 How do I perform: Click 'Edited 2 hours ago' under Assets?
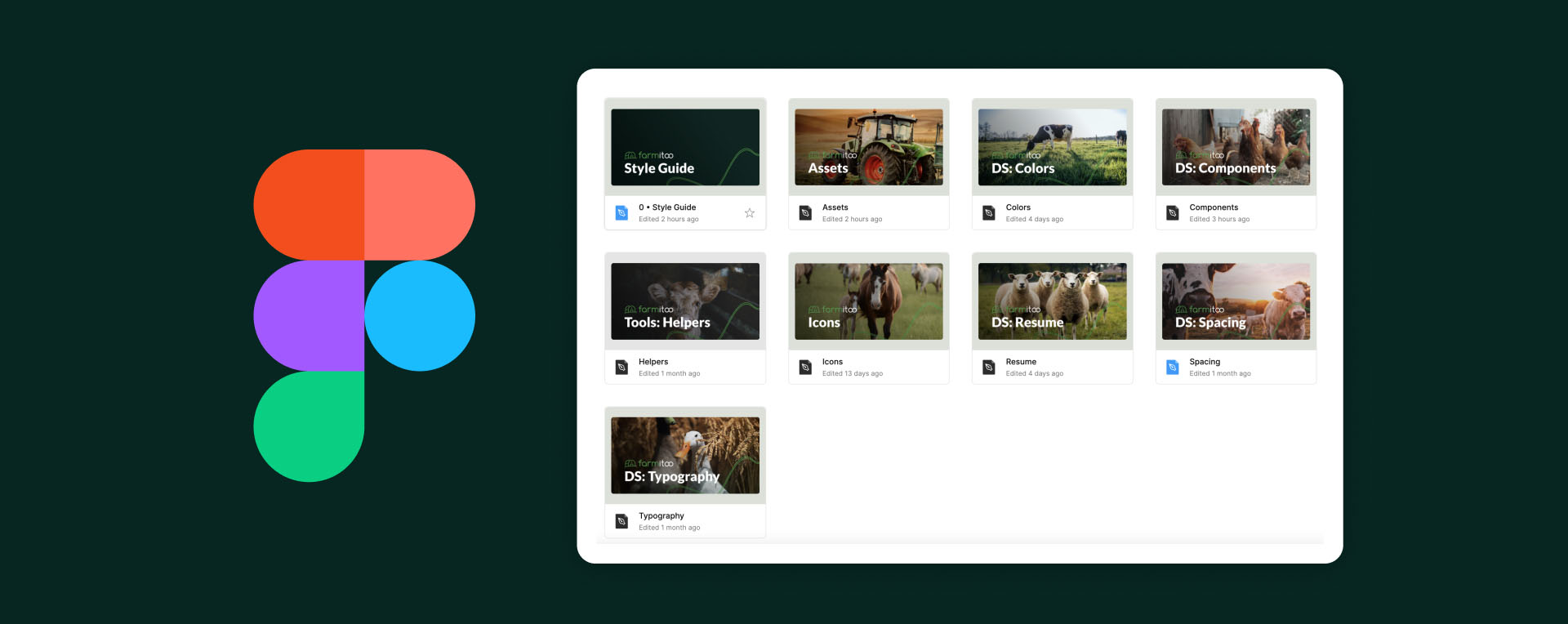point(852,220)
